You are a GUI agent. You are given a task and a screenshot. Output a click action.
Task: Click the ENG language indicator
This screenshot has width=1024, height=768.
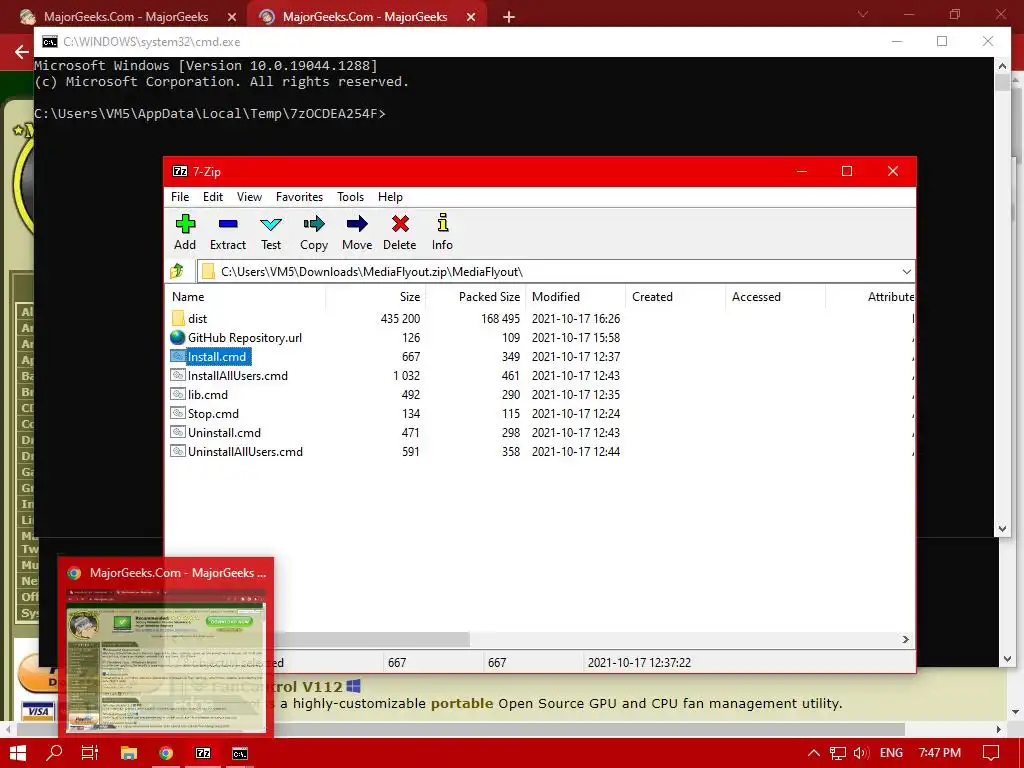pyautogui.click(x=891, y=753)
